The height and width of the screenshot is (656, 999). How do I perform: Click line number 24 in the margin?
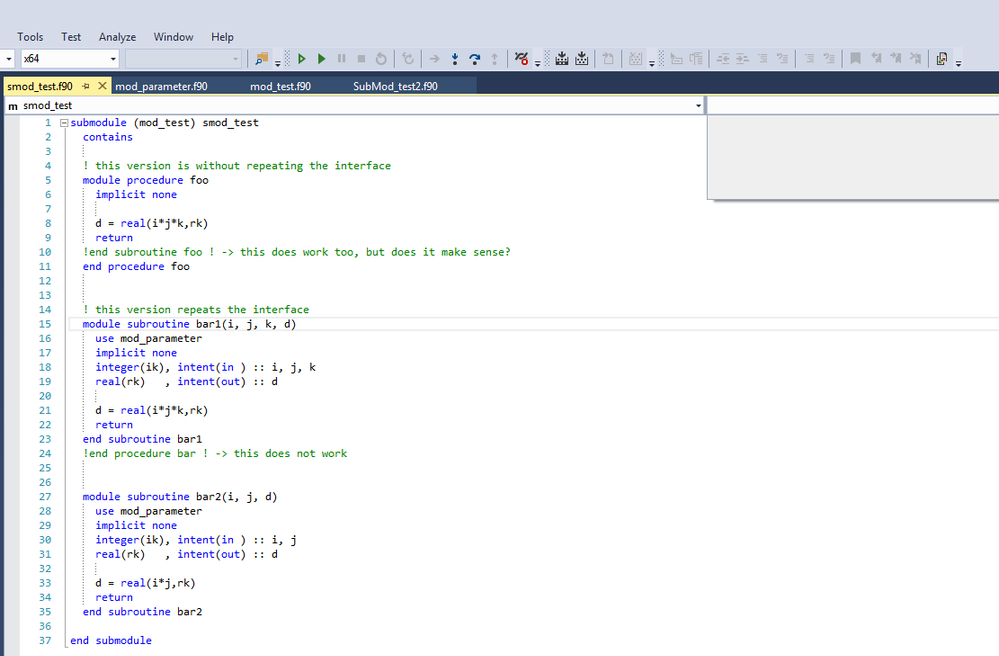45,453
